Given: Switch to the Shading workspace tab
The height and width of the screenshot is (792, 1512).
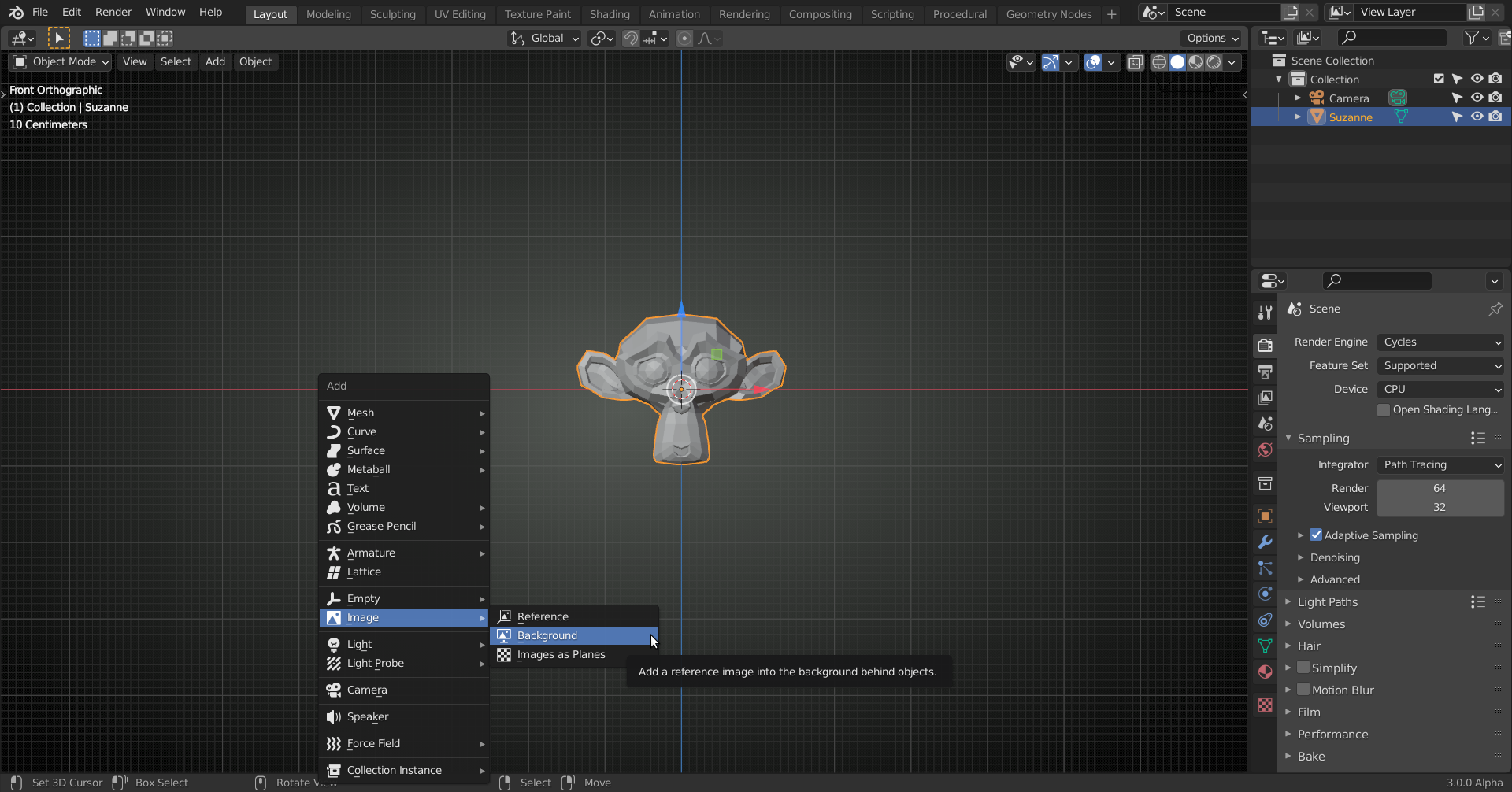Looking at the screenshot, I should click(610, 14).
